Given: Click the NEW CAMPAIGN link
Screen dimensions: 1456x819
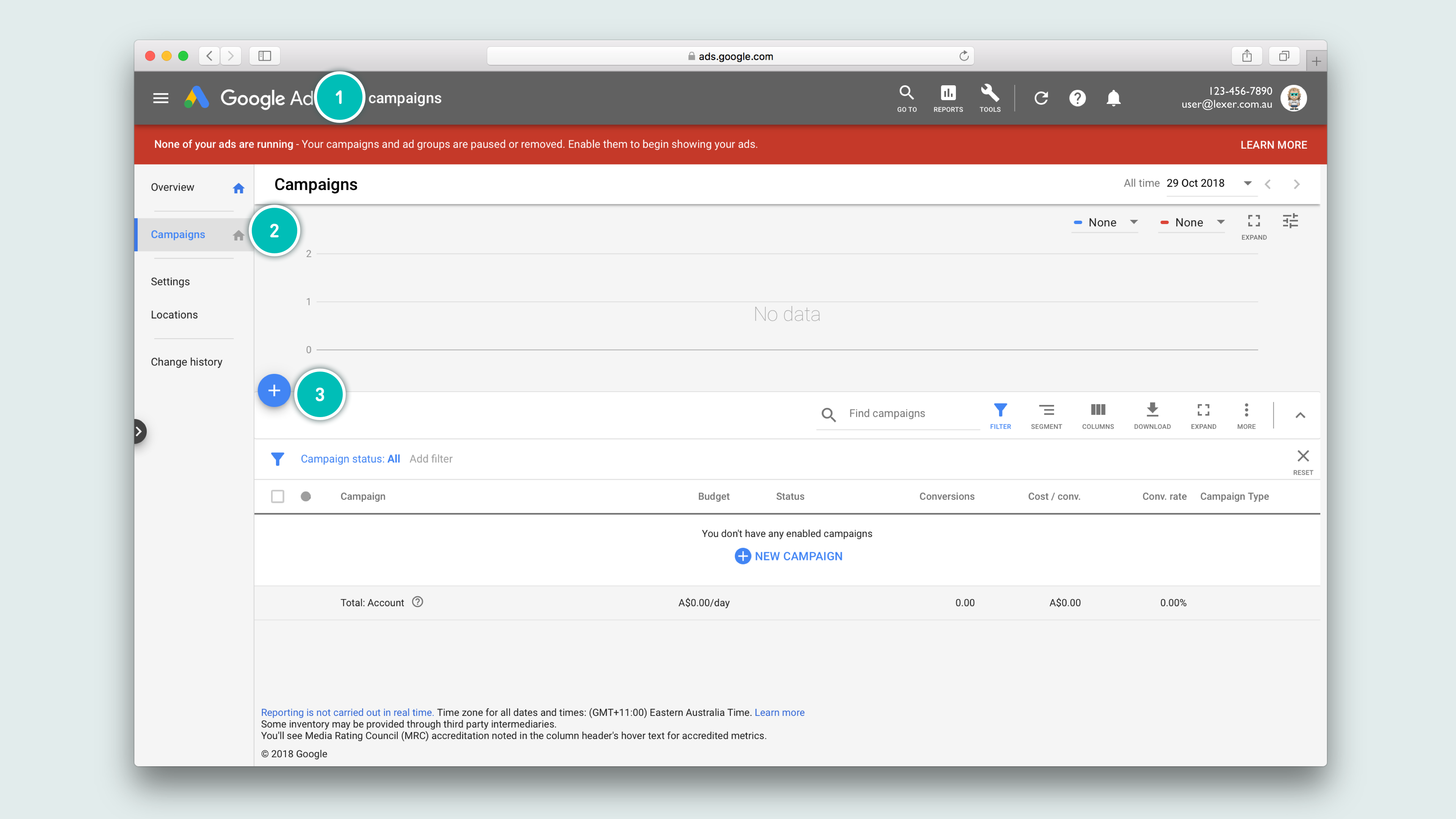Looking at the screenshot, I should tap(789, 556).
